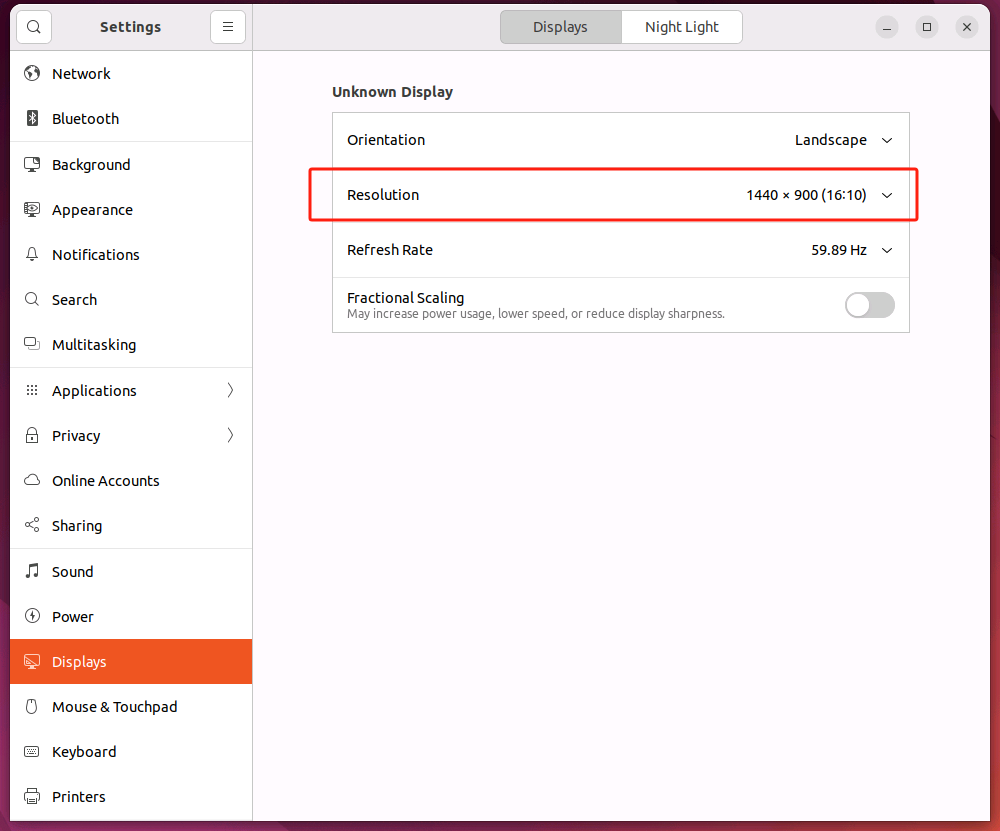Click the Keyboard icon in sidebar
This screenshot has width=1000, height=831.
(x=32, y=751)
